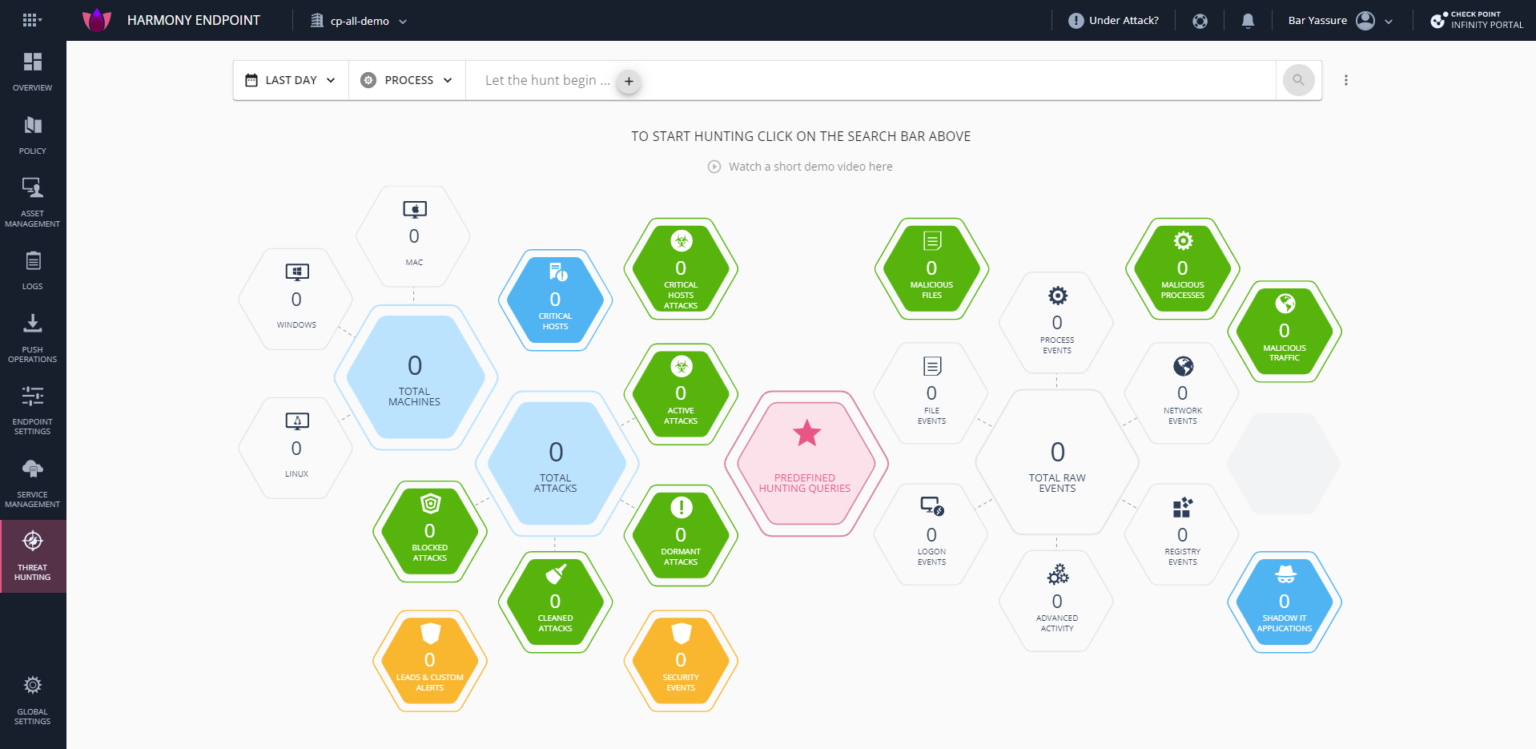Screen dimensions: 1536x749
Task: Open the Cleaned Attacks hexagon
Action: 555,601
